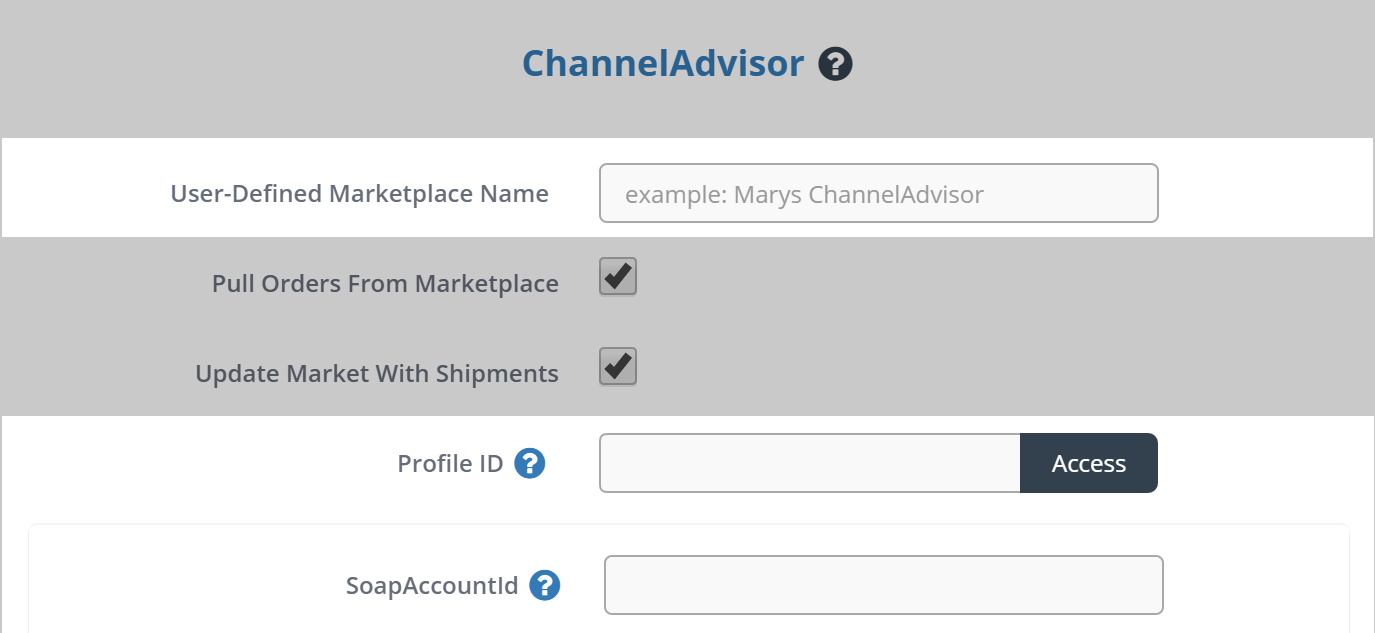Focus the SoapAccountId input field

[884, 585]
